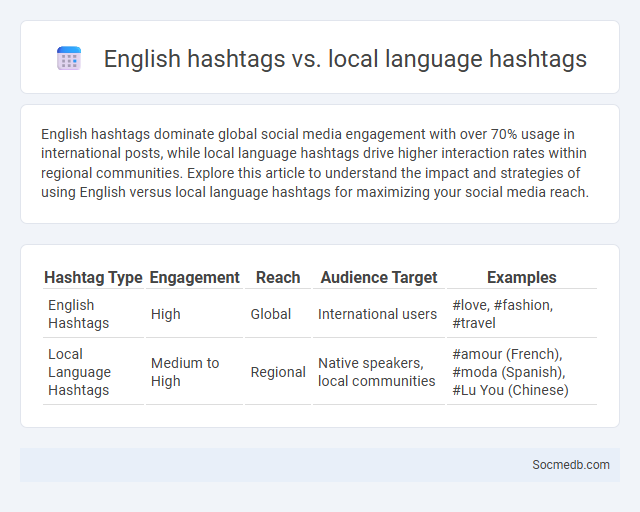Click the 'High' engagement cell
Viewport: 640px width, 512px height.
click(x=165, y=314)
